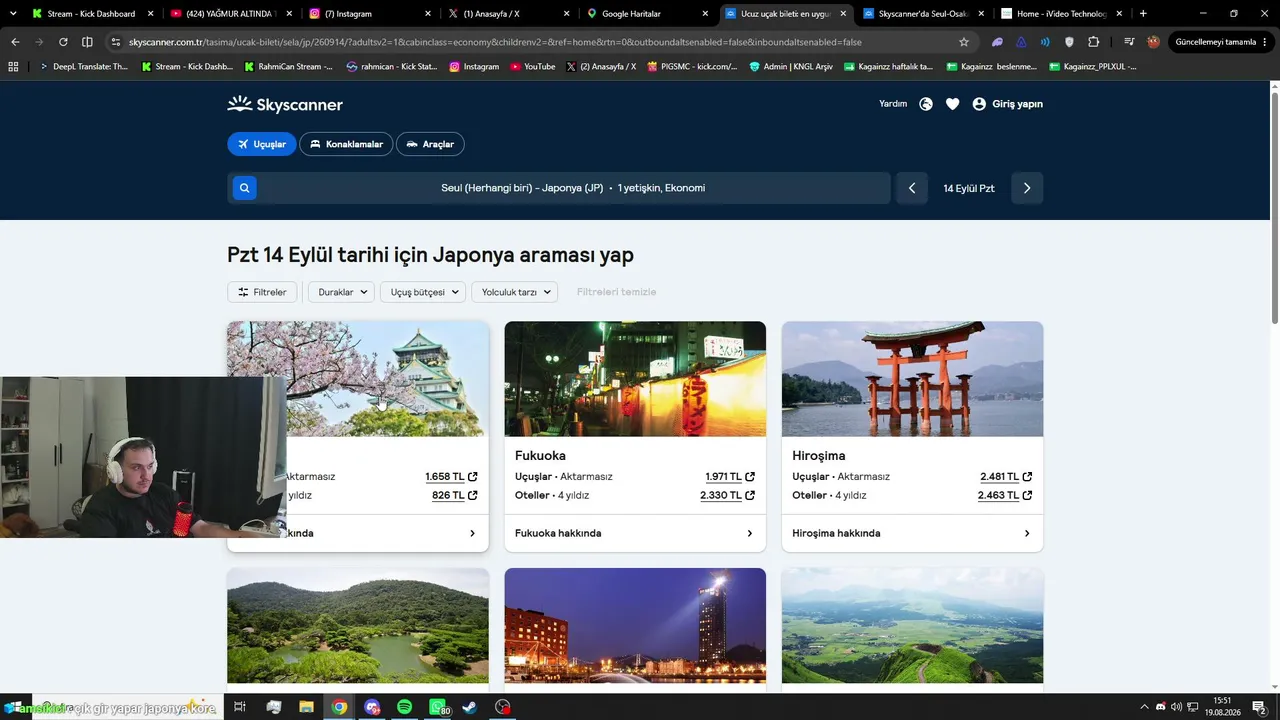This screenshot has height=720, width=1280.
Task: Open DeepL Translate bookmark
Action: [x=85, y=66]
